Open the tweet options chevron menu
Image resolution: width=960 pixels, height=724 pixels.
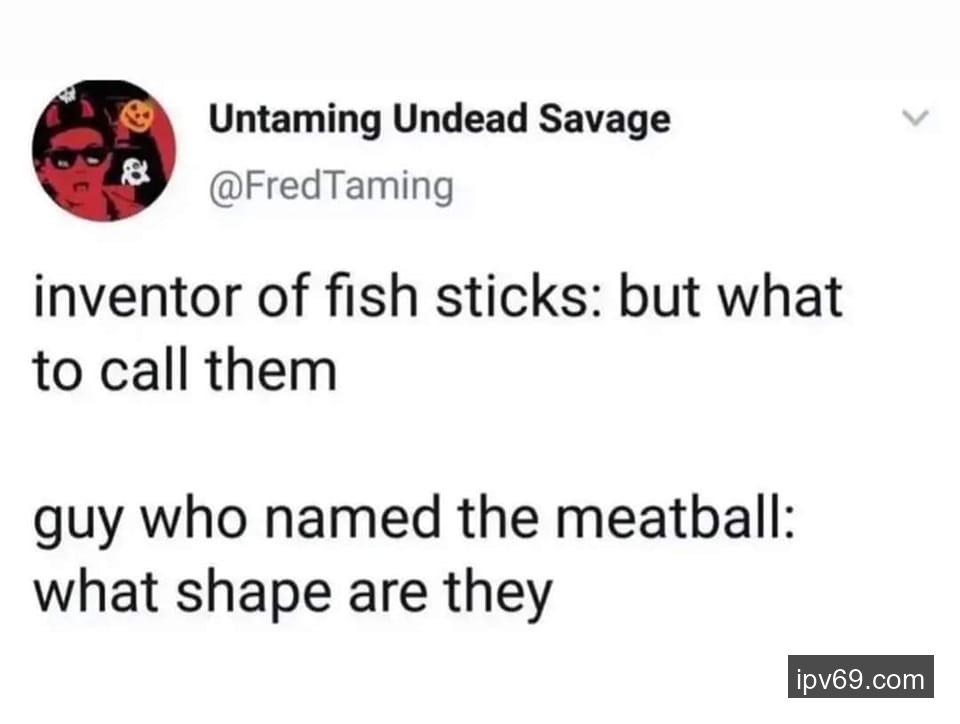tap(909, 119)
